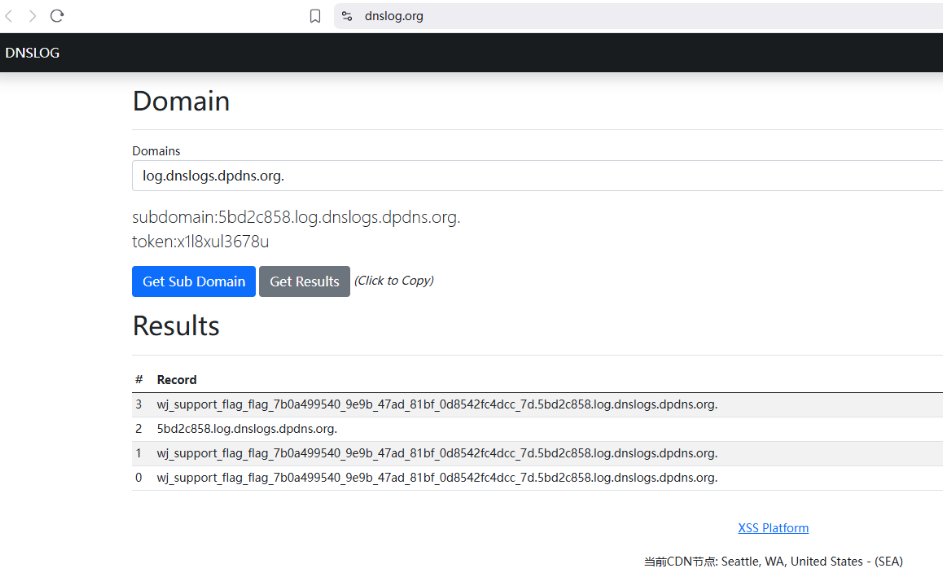Click the CDN node Seattle, WA status text
This screenshot has width=943, height=575.
click(x=773, y=561)
